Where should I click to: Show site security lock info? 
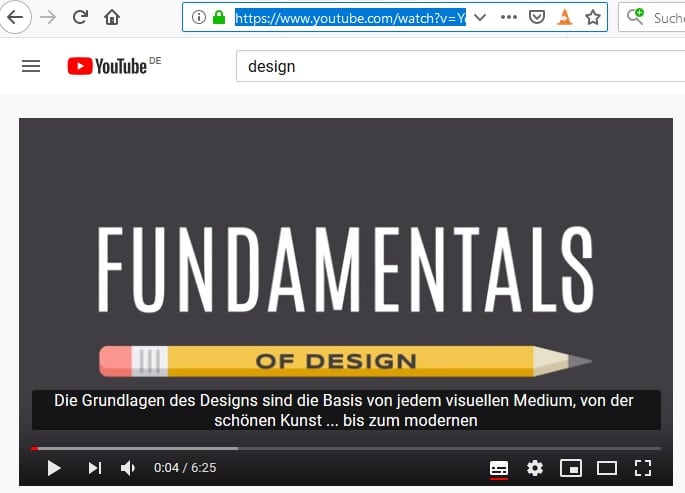218,17
